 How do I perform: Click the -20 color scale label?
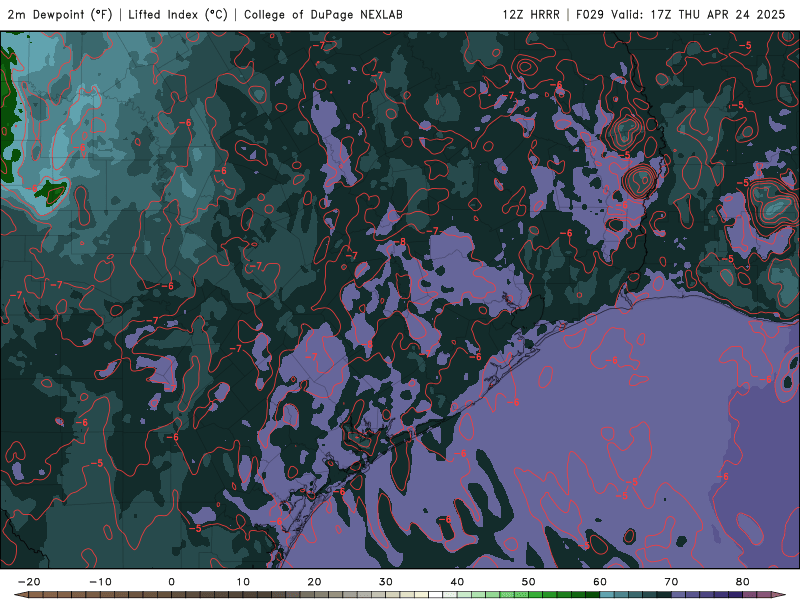pos(29,582)
